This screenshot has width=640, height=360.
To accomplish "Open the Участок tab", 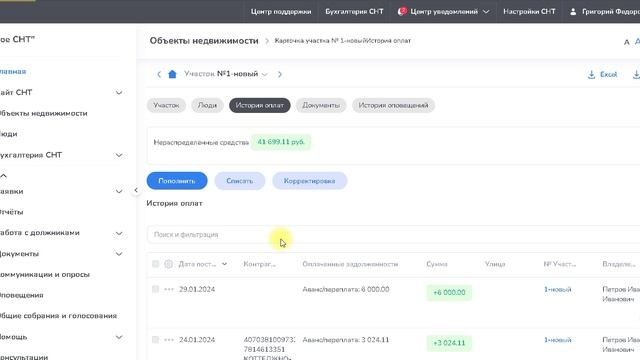I will pyautogui.click(x=166, y=105).
